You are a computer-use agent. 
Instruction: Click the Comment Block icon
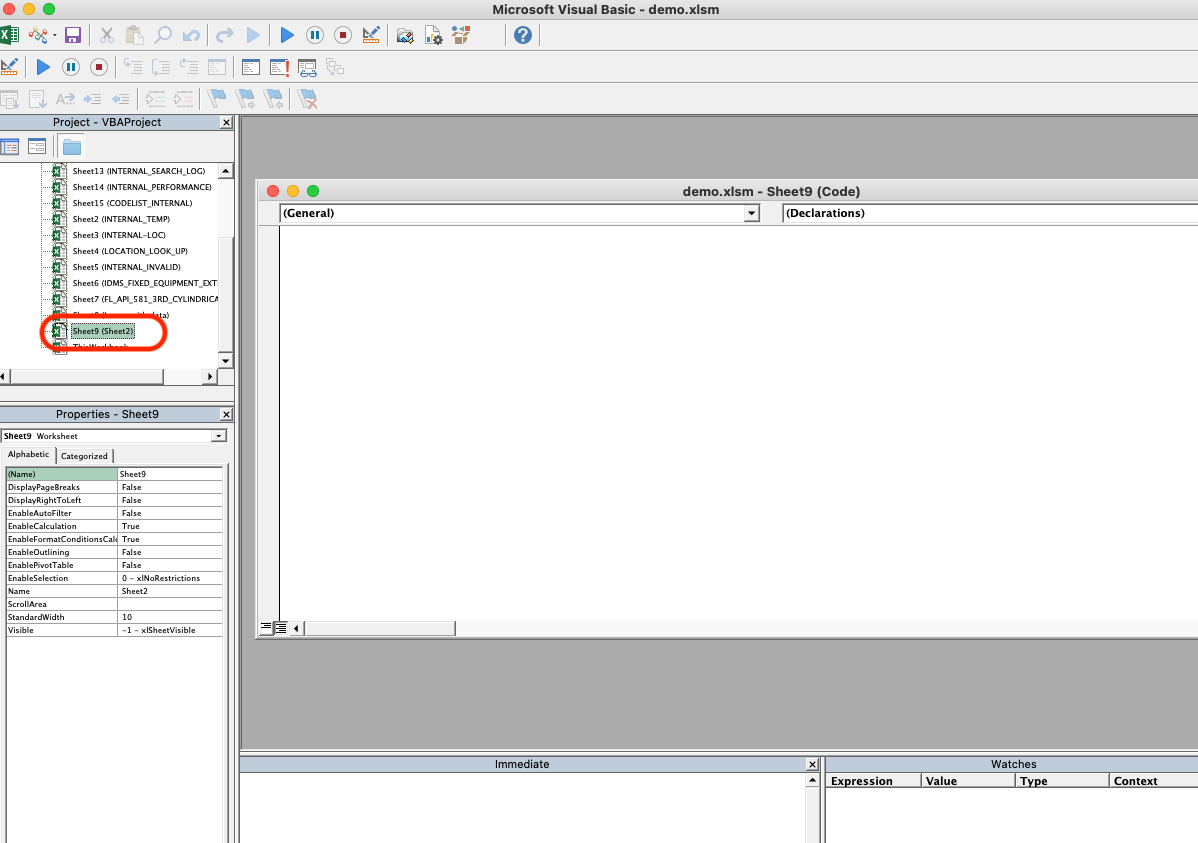pos(155,99)
